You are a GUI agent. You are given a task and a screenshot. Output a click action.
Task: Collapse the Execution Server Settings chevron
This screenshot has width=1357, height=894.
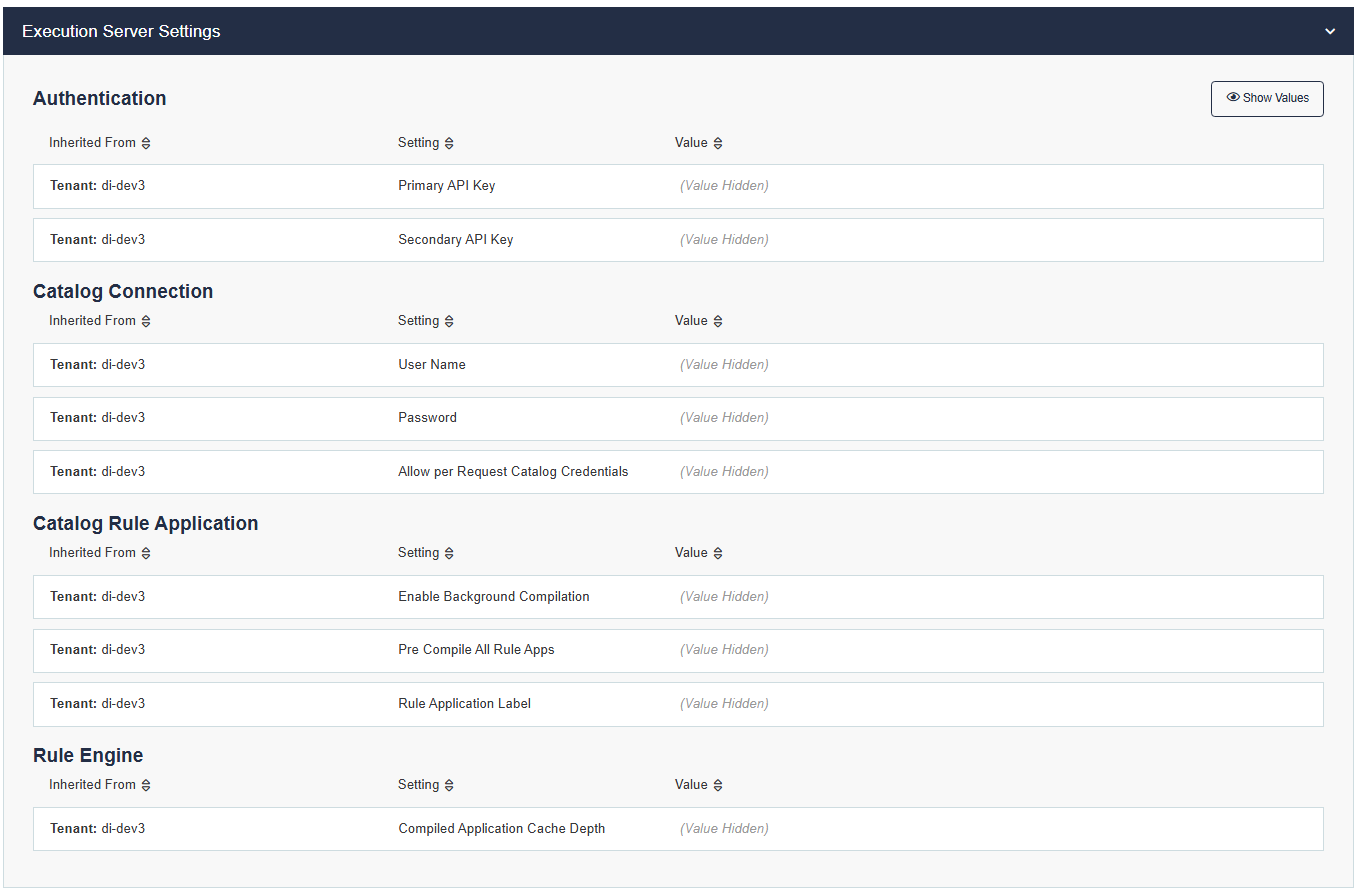click(1330, 32)
